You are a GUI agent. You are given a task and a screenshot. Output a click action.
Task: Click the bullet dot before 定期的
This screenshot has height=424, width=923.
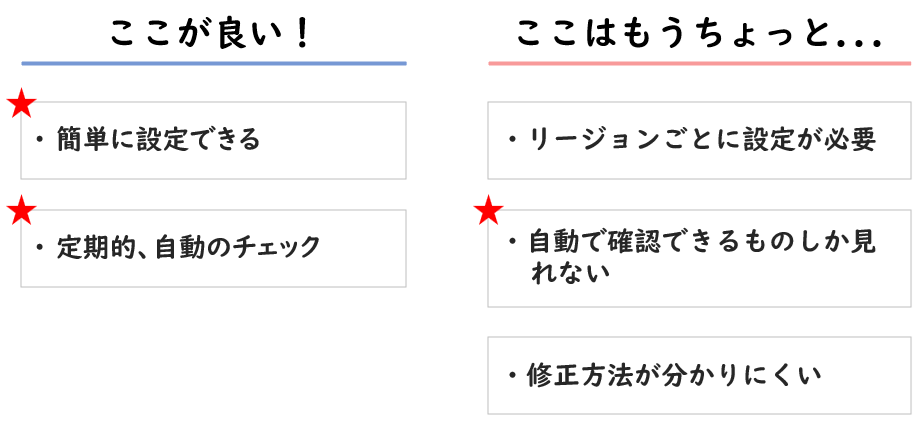point(39,247)
